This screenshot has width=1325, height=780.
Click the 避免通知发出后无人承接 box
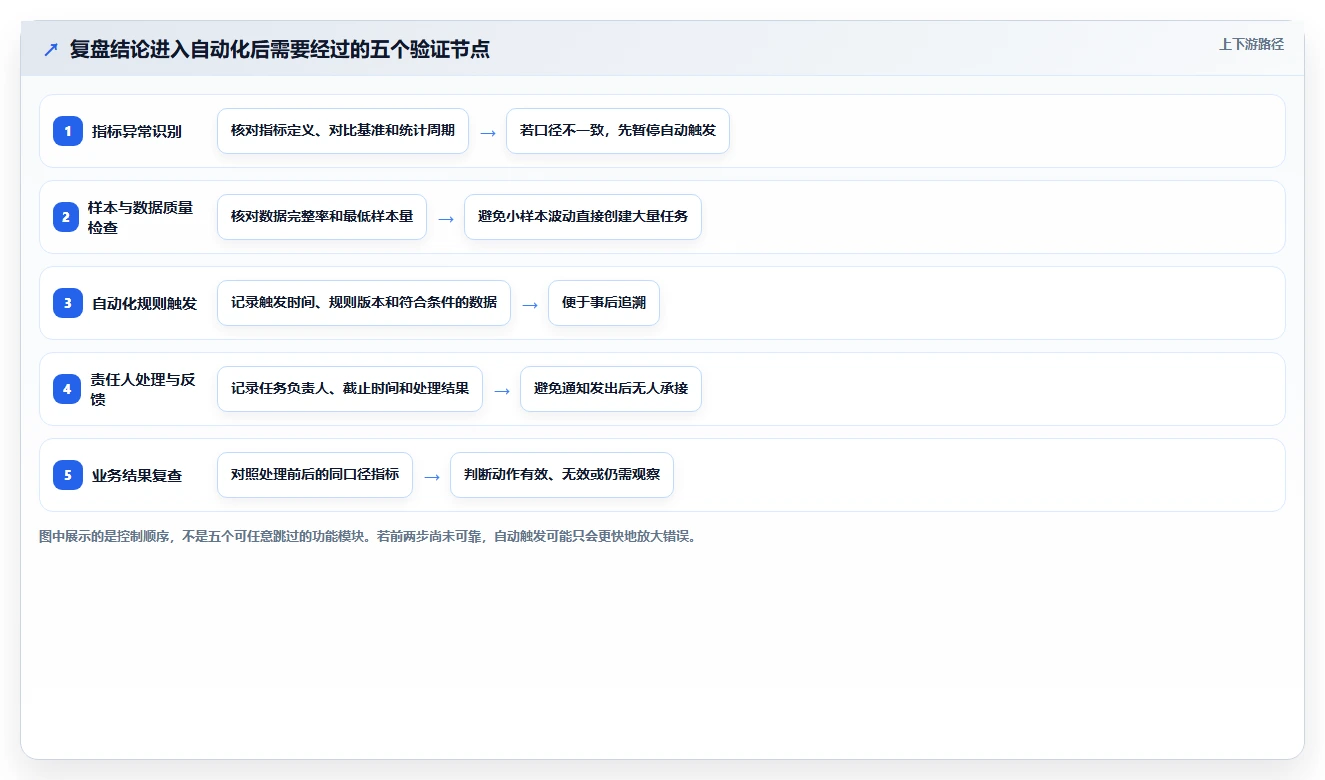pos(611,389)
